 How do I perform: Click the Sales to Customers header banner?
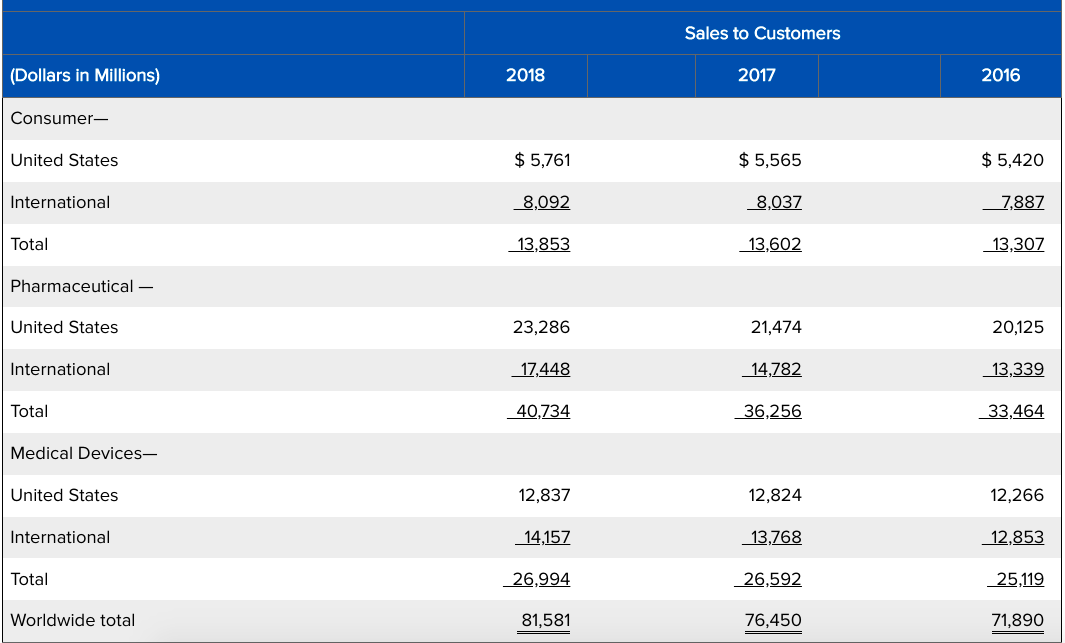(763, 32)
